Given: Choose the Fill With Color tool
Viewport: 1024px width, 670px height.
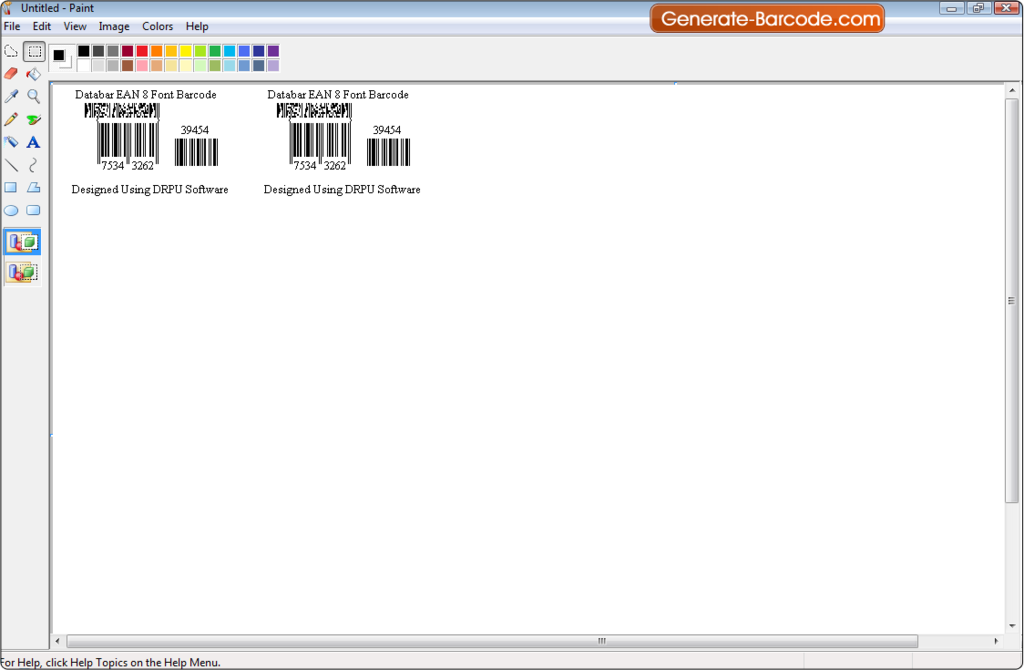Looking at the screenshot, I should pos(33,73).
